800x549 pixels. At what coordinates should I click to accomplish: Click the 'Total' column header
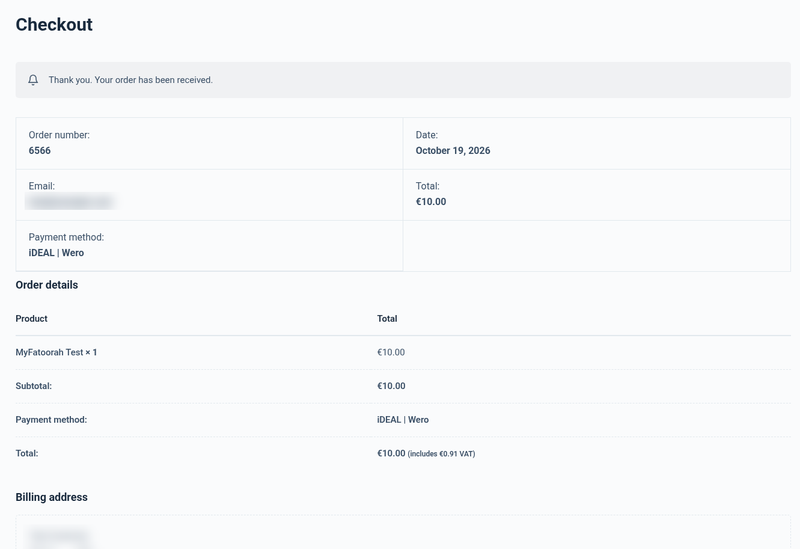click(x=387, y=318)
